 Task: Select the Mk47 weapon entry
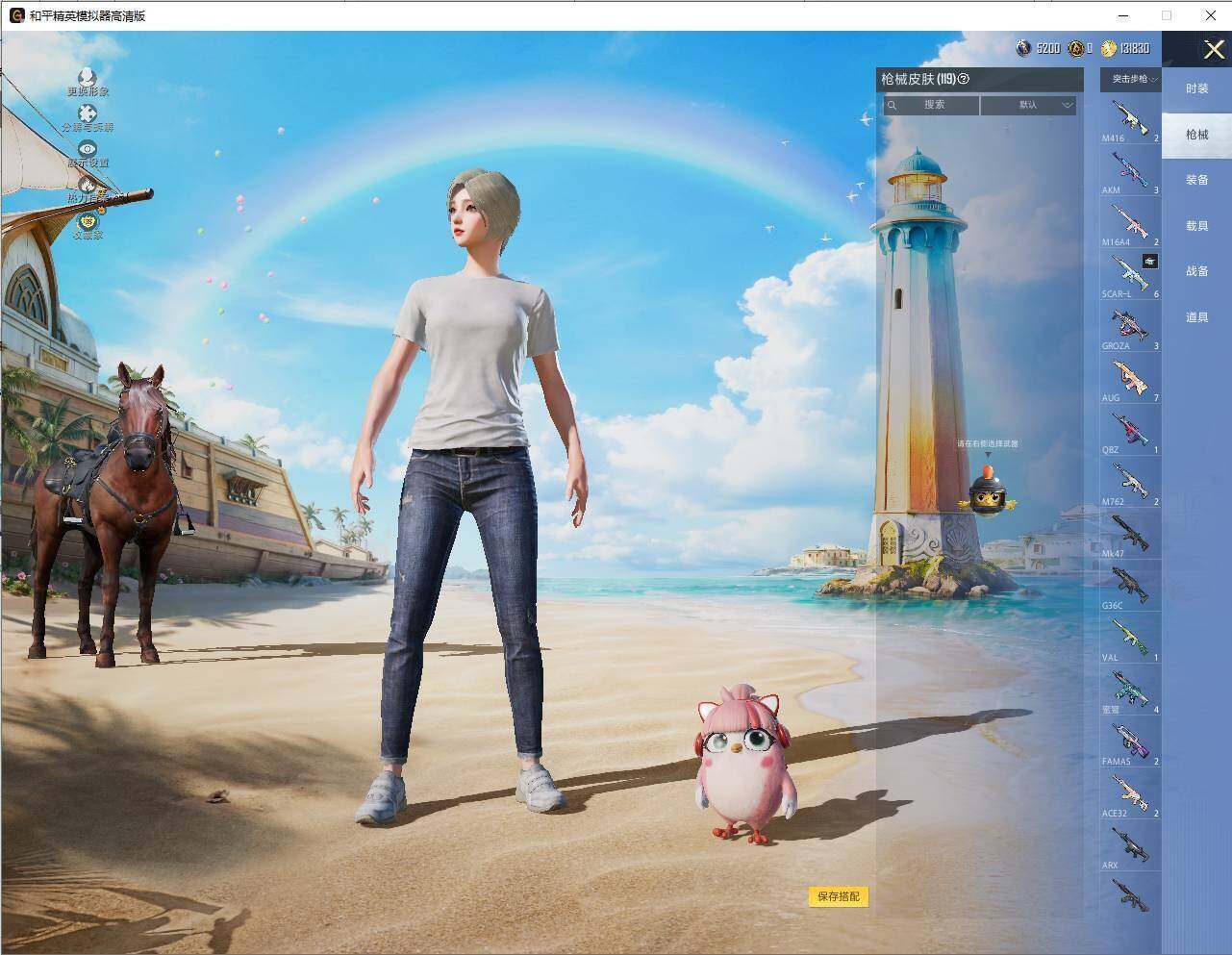point(1131,535)
